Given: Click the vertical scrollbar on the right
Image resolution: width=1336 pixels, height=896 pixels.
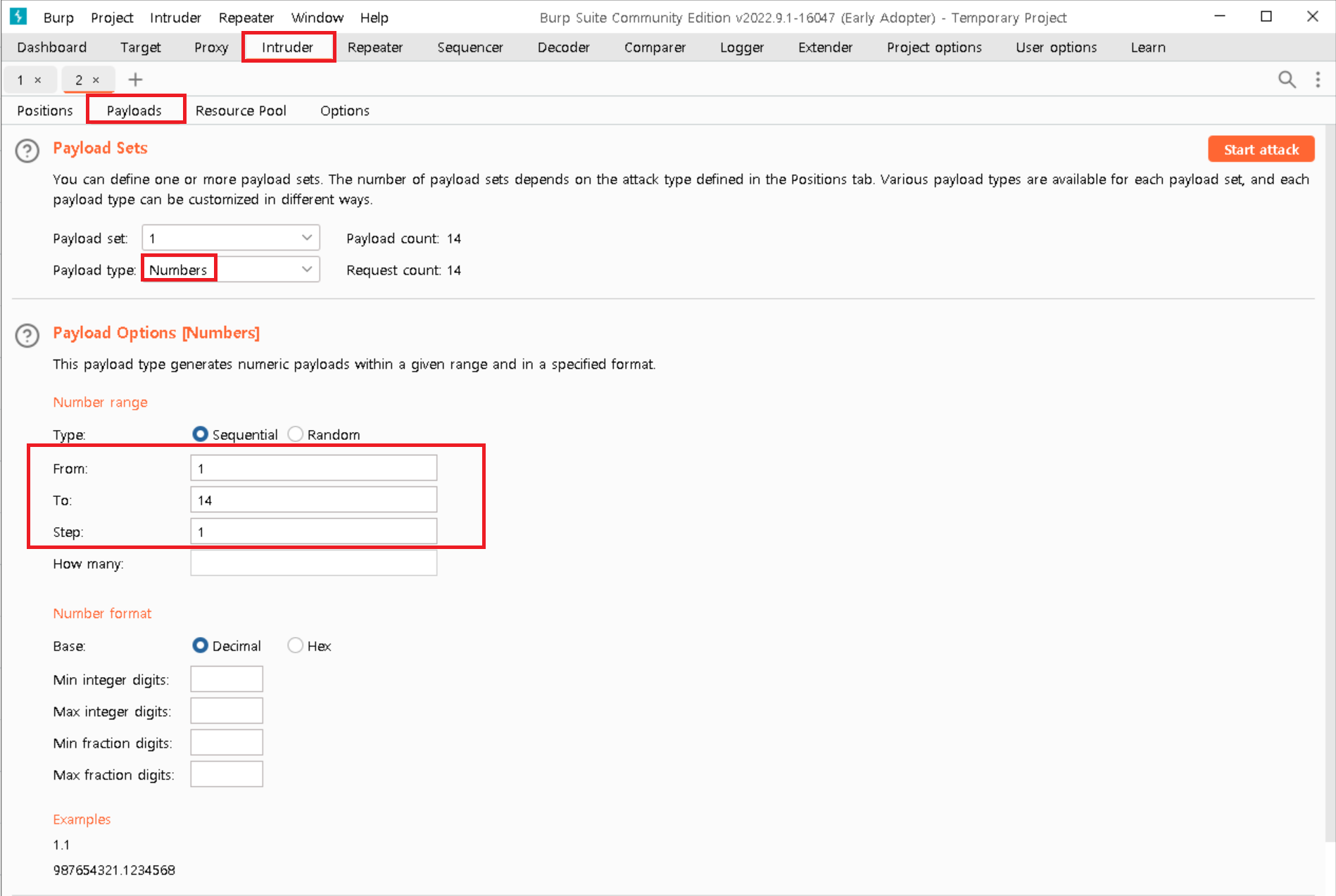Looking at the screenshot, I should [x=1330, y=482].
